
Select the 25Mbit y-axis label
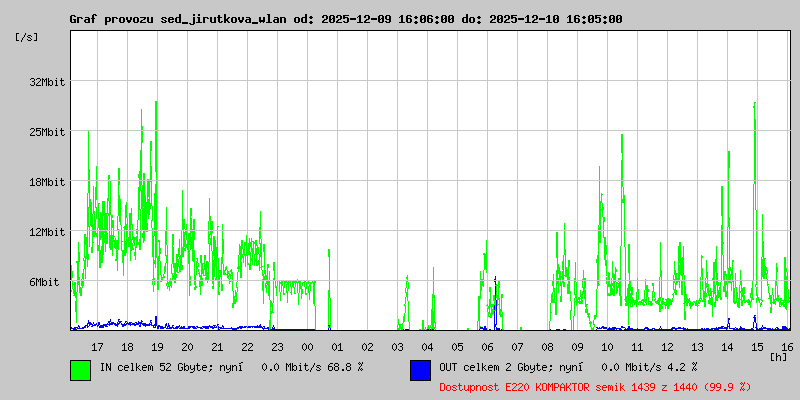pyautogui.click(x=47, y=132)
